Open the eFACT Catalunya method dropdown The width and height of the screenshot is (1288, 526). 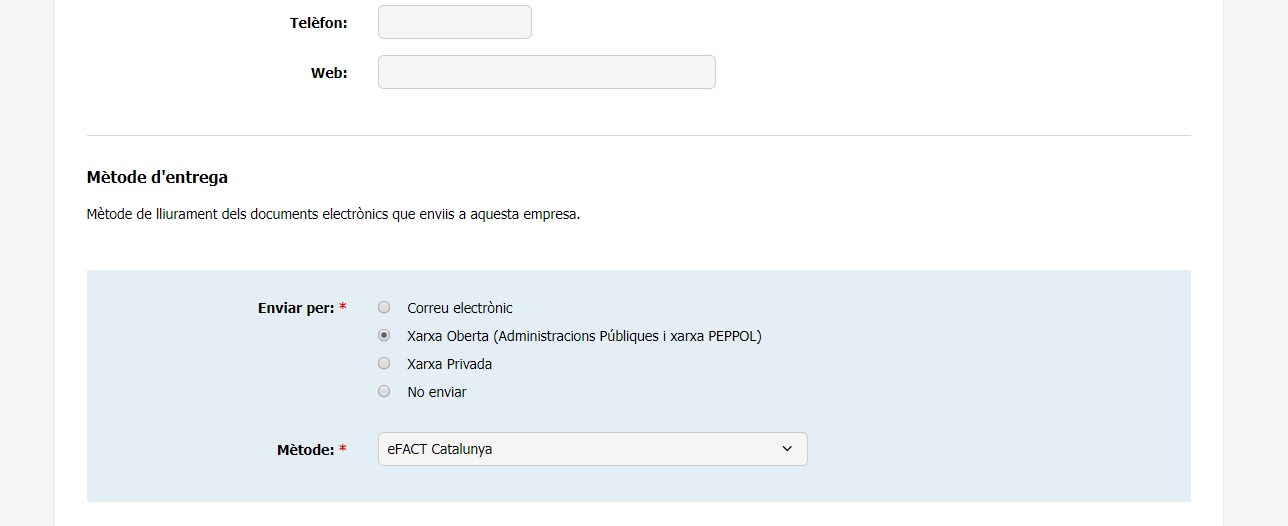pyautogui.click(x=592, y=449)
